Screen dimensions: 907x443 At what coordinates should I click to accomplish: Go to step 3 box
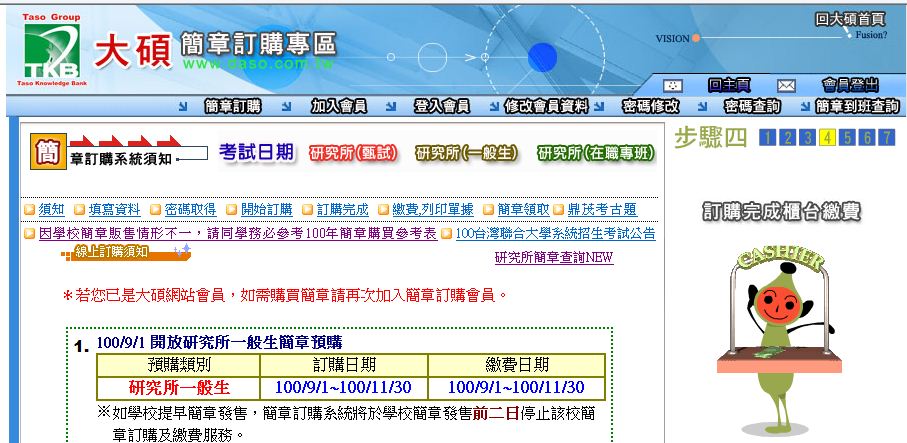coord(807,138)
